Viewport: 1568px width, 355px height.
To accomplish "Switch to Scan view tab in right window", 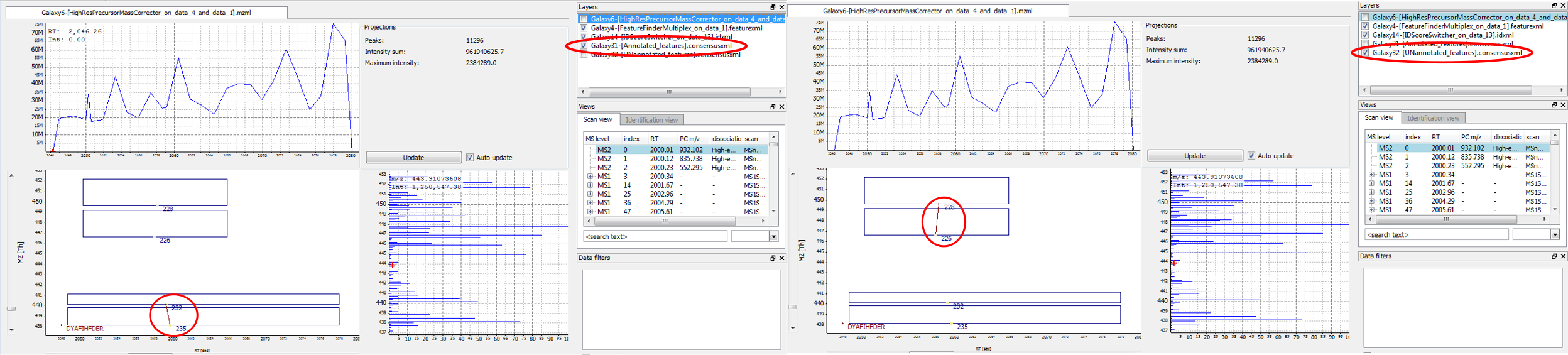I will point(1379,117).
